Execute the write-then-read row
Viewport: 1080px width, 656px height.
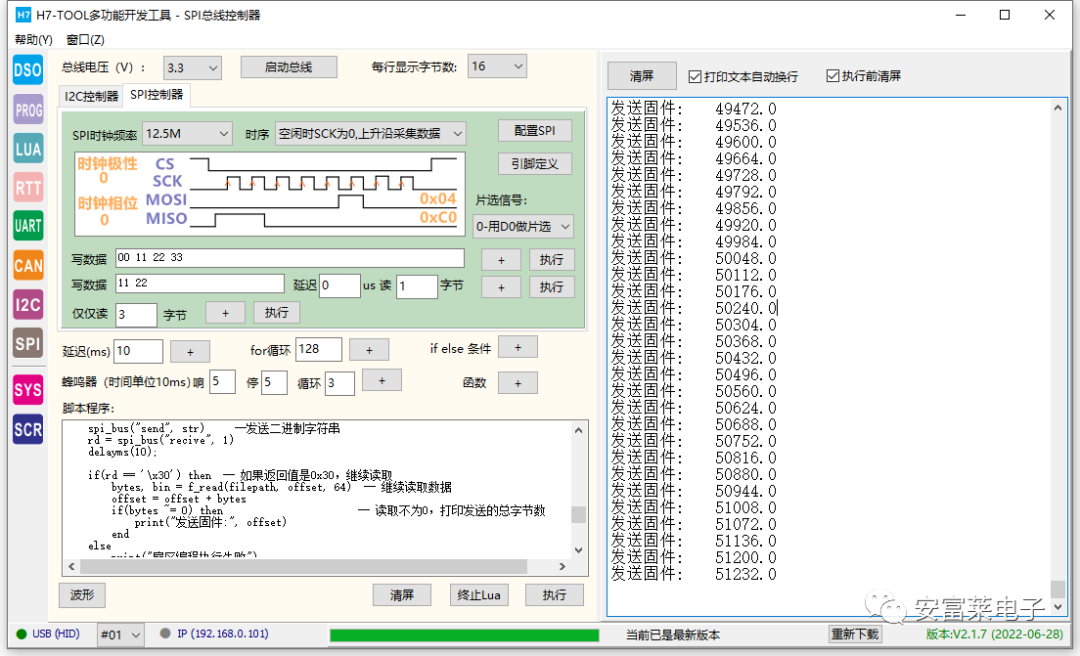(x=551, y=287)
